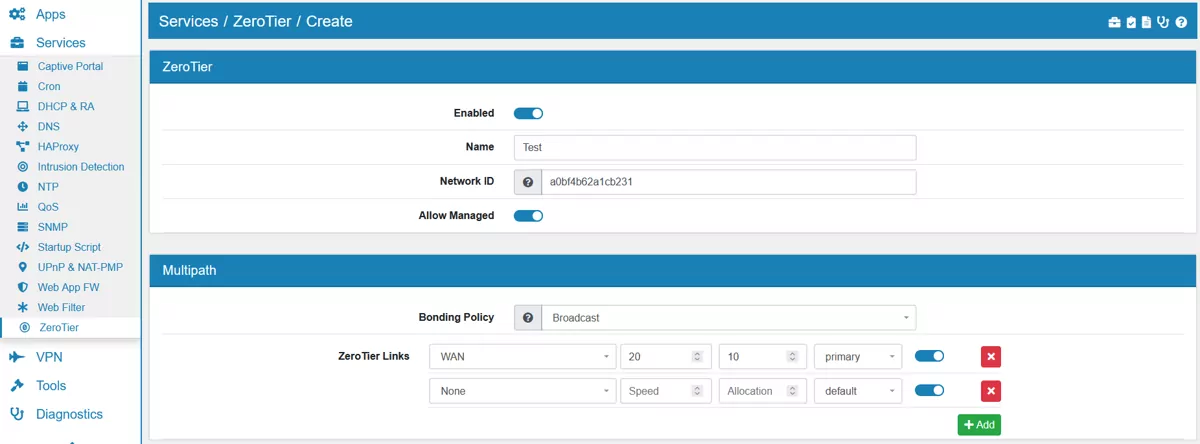
Task: Click the stethoscope diagnostics icon in header
Action: point(1163,22)
